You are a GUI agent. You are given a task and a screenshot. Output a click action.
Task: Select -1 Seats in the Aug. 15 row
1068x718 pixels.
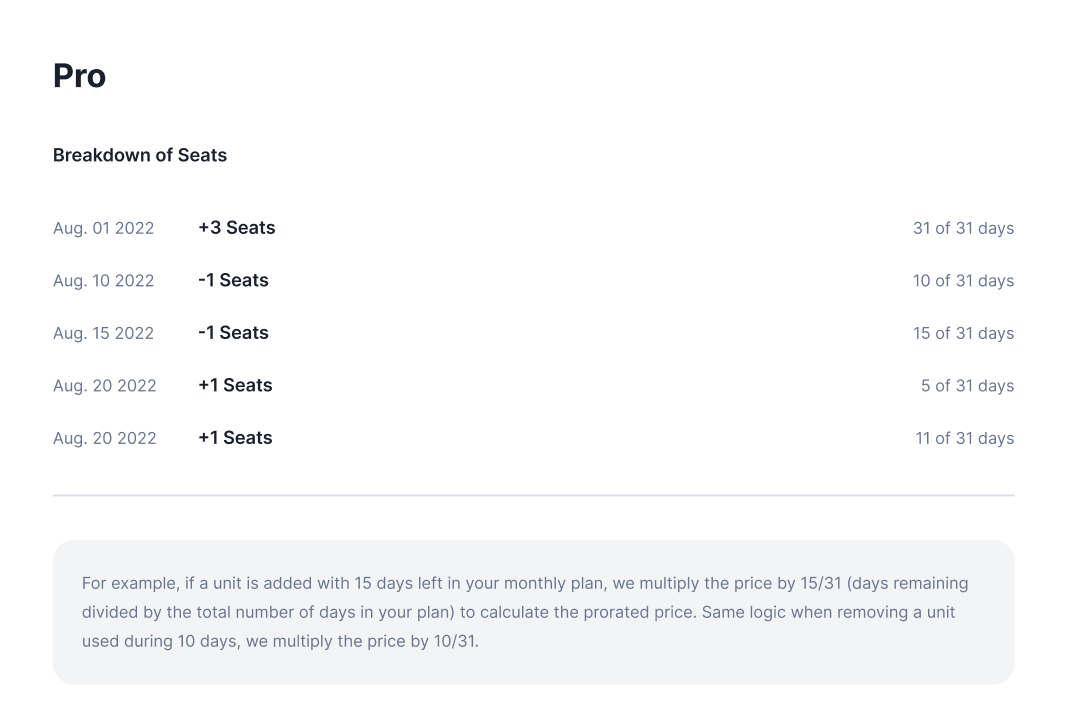(233, 333)
